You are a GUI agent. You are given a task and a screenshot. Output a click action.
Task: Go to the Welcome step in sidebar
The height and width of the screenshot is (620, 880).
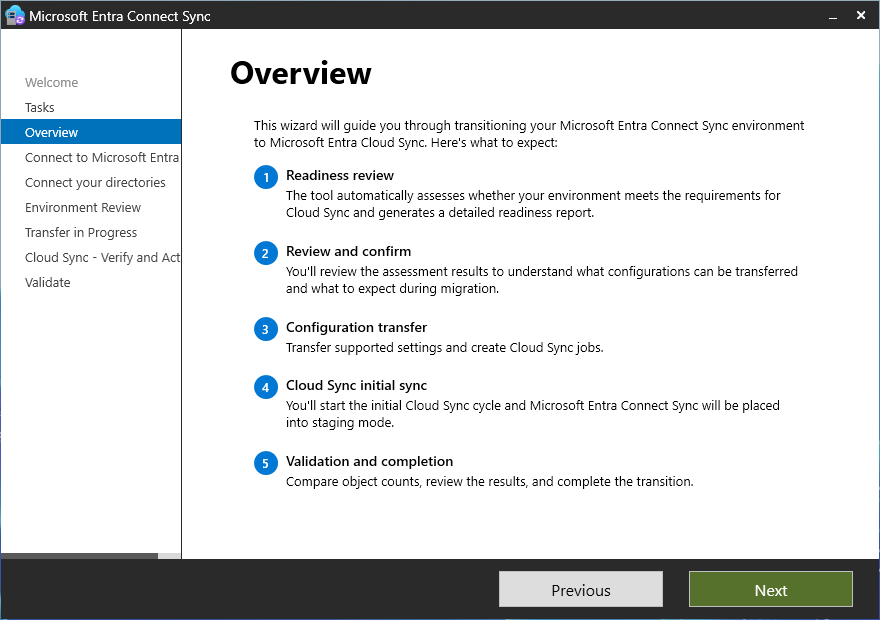tap(51, 82)
